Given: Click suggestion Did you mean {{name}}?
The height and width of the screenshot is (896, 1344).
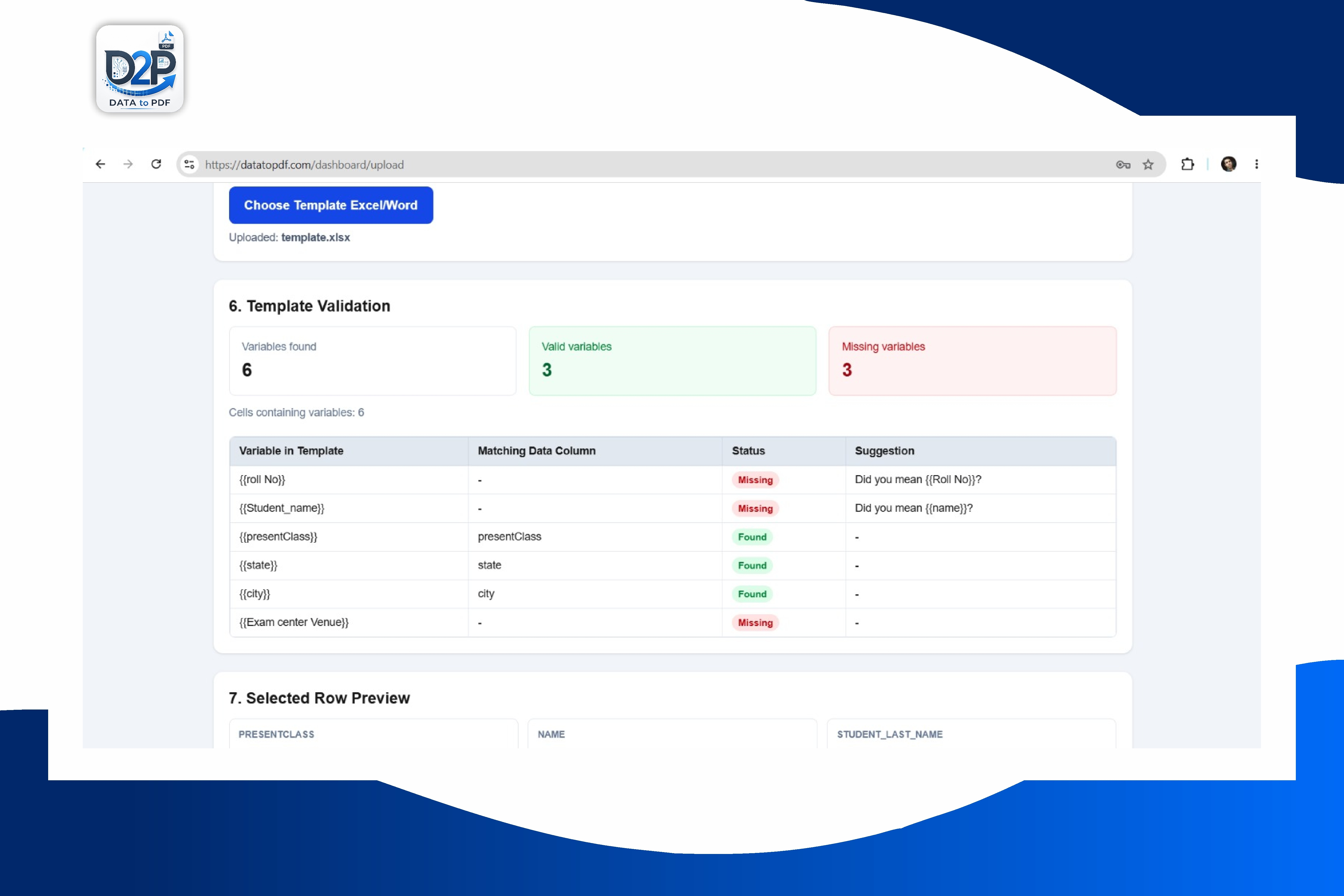Looking at the screenshot, I should (914, 509).
